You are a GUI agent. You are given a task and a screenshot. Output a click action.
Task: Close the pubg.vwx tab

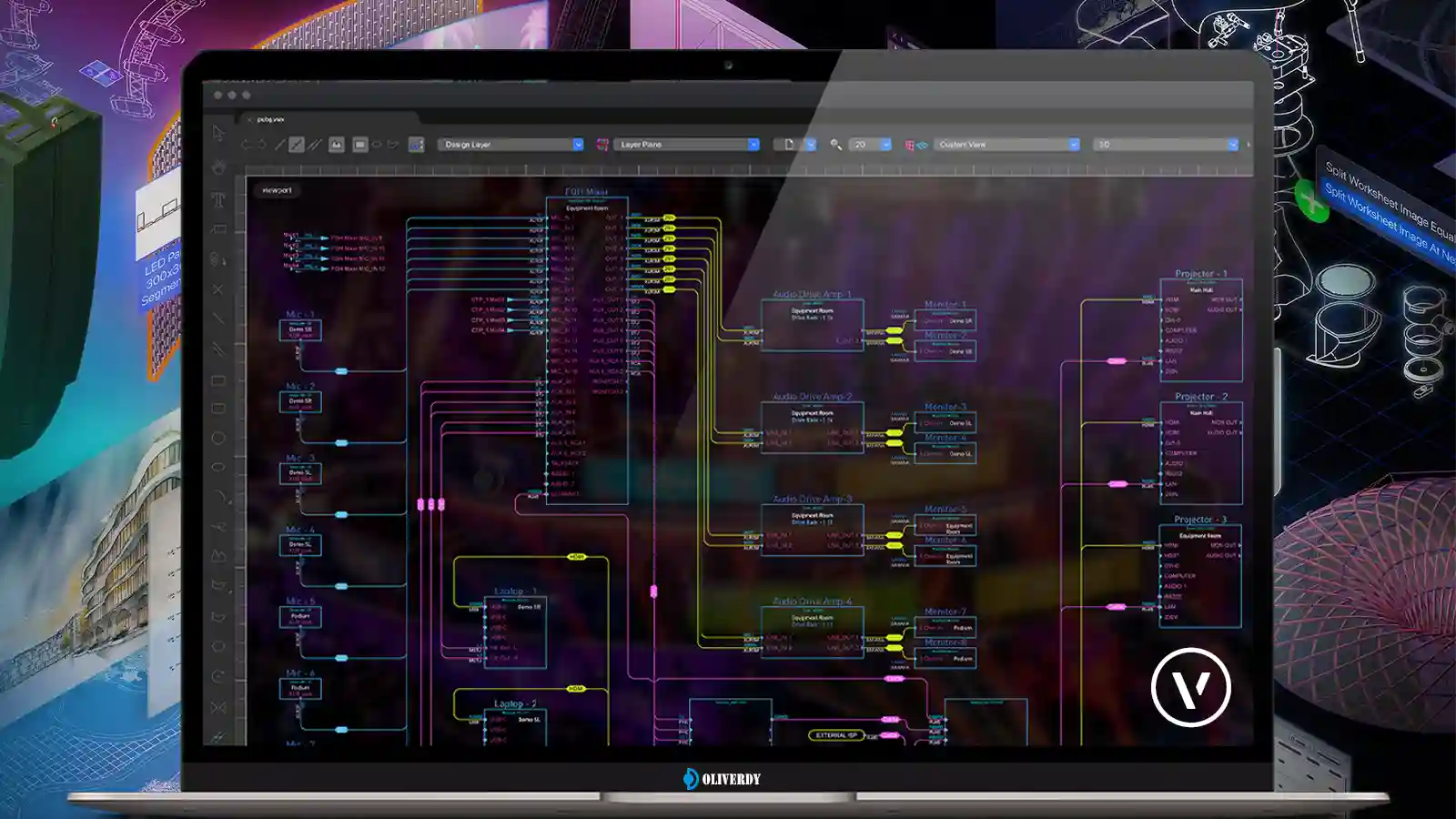[249, 119]
